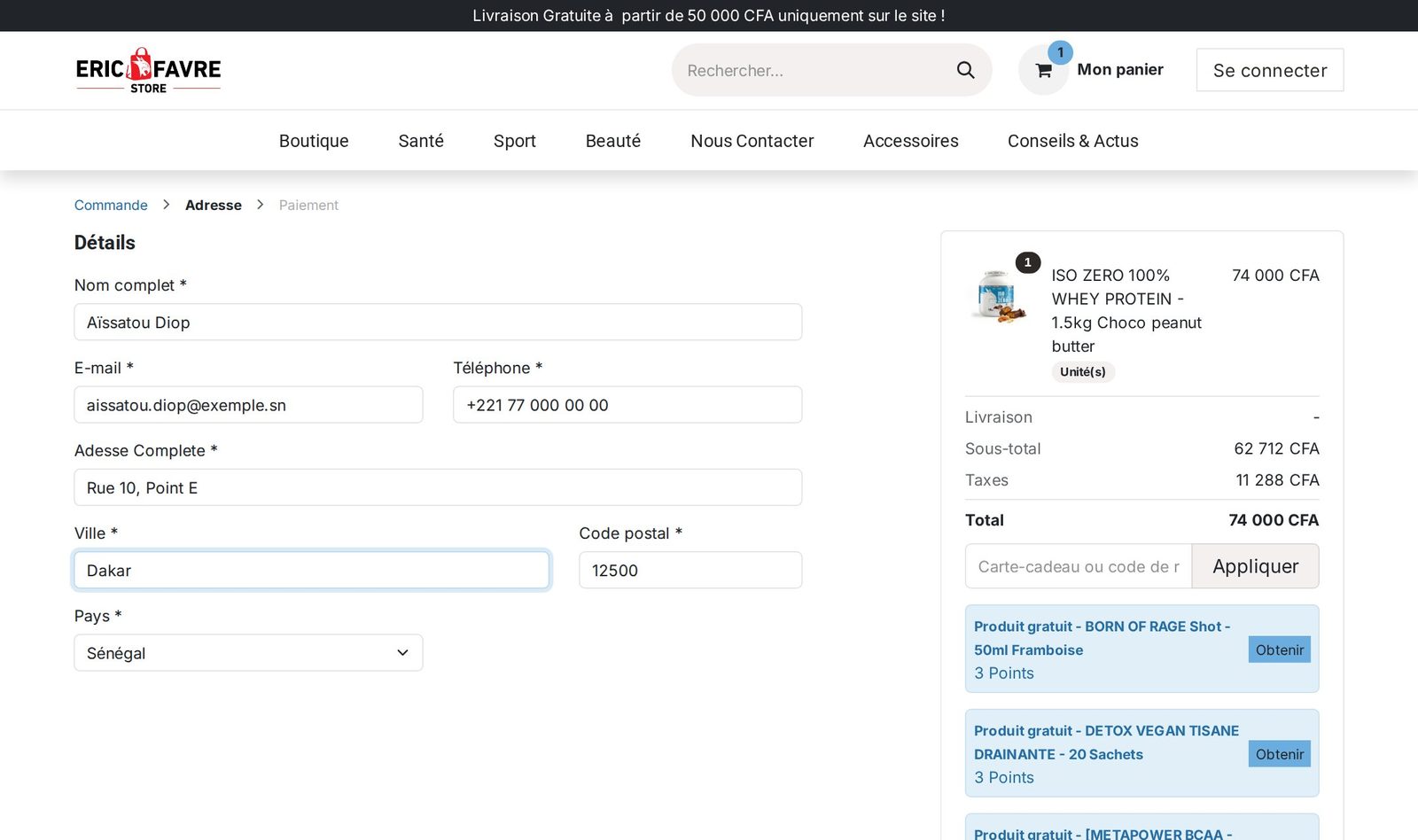Click the E-mail input field
The image size is (1418, 840).
point(248,405)
